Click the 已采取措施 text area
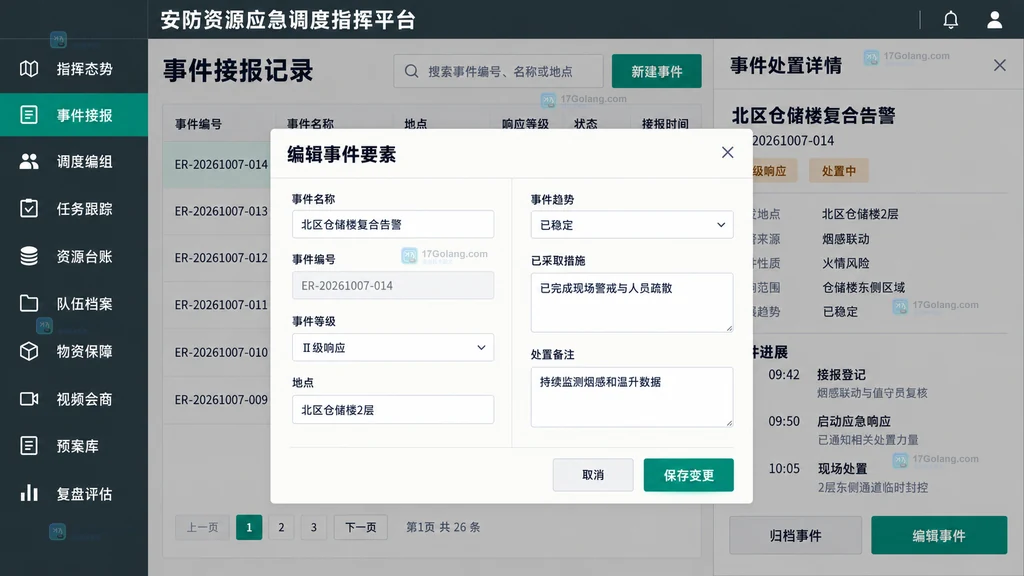This screenshot has width=1024, height=576. point(632,302)
